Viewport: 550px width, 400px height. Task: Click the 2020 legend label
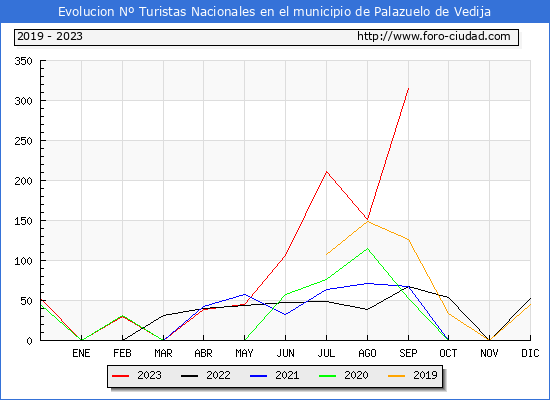(356, 375)
